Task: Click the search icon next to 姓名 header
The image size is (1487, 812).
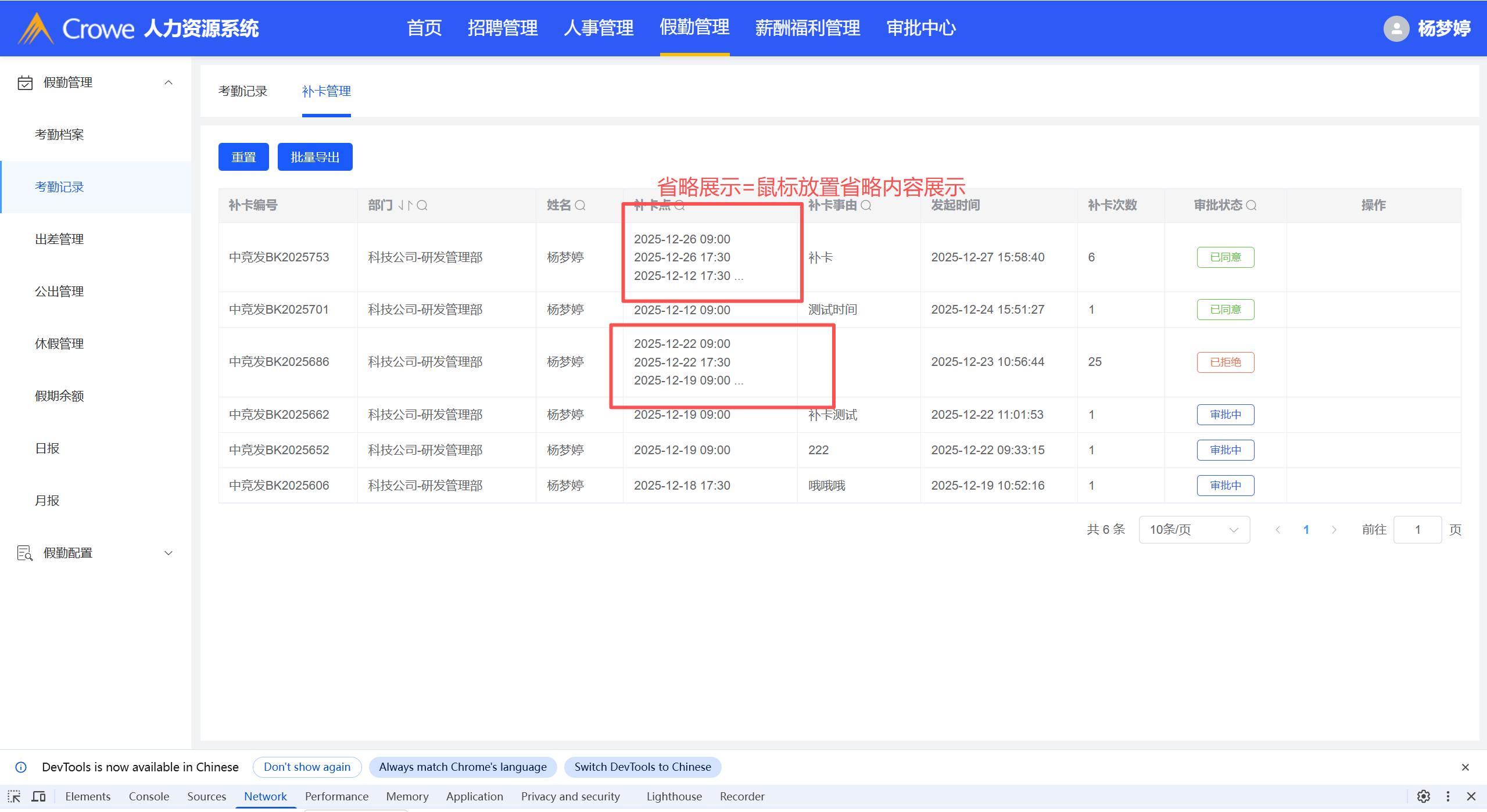Action: click(580, 205)
